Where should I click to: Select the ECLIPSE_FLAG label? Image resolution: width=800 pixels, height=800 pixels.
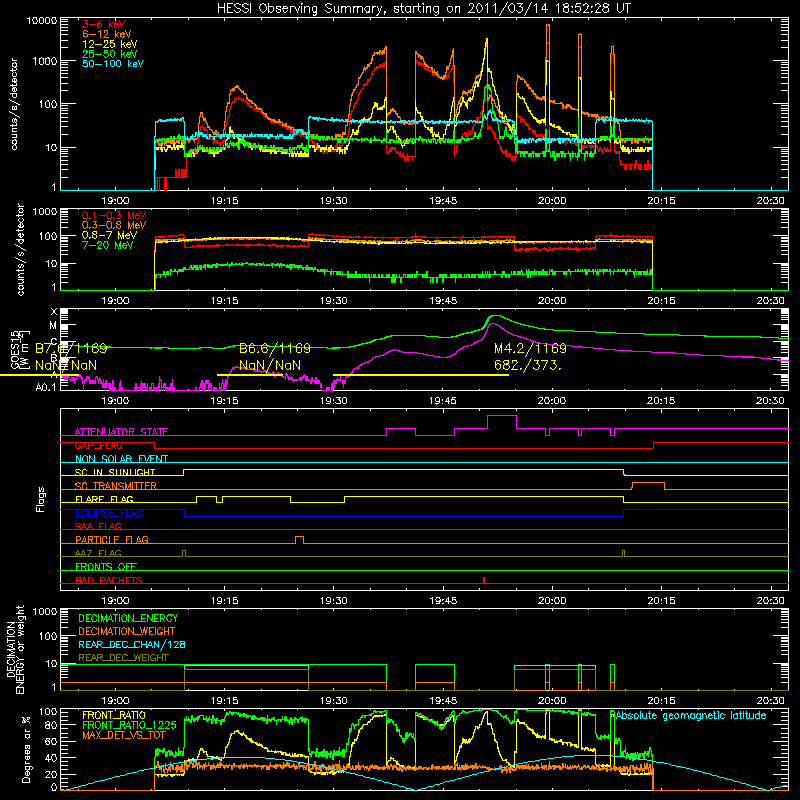(x=109, y=513)
